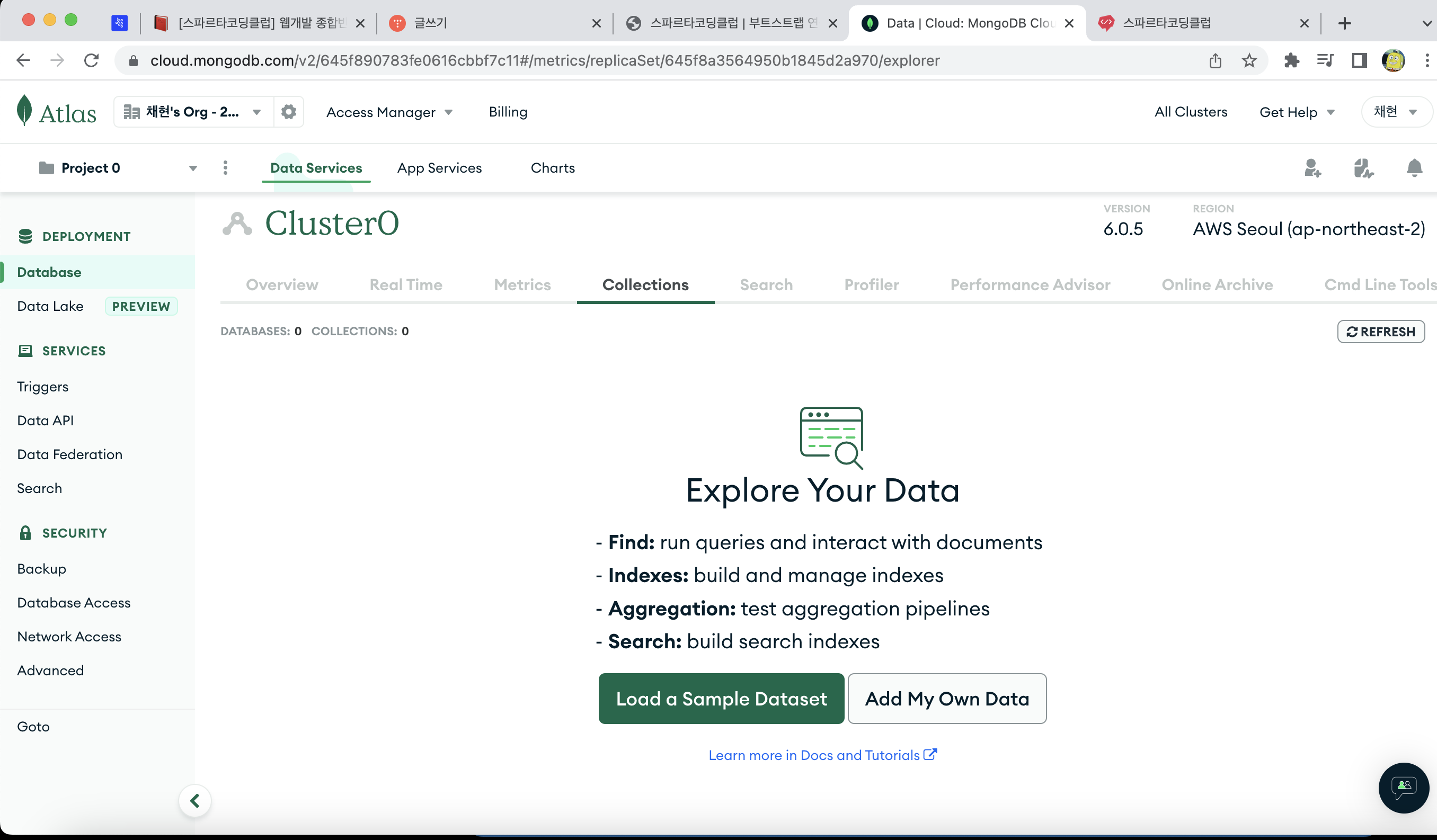Go back to the previous page
The height and width of the screenshot is (840, 1437).
[x=23, y=60]
